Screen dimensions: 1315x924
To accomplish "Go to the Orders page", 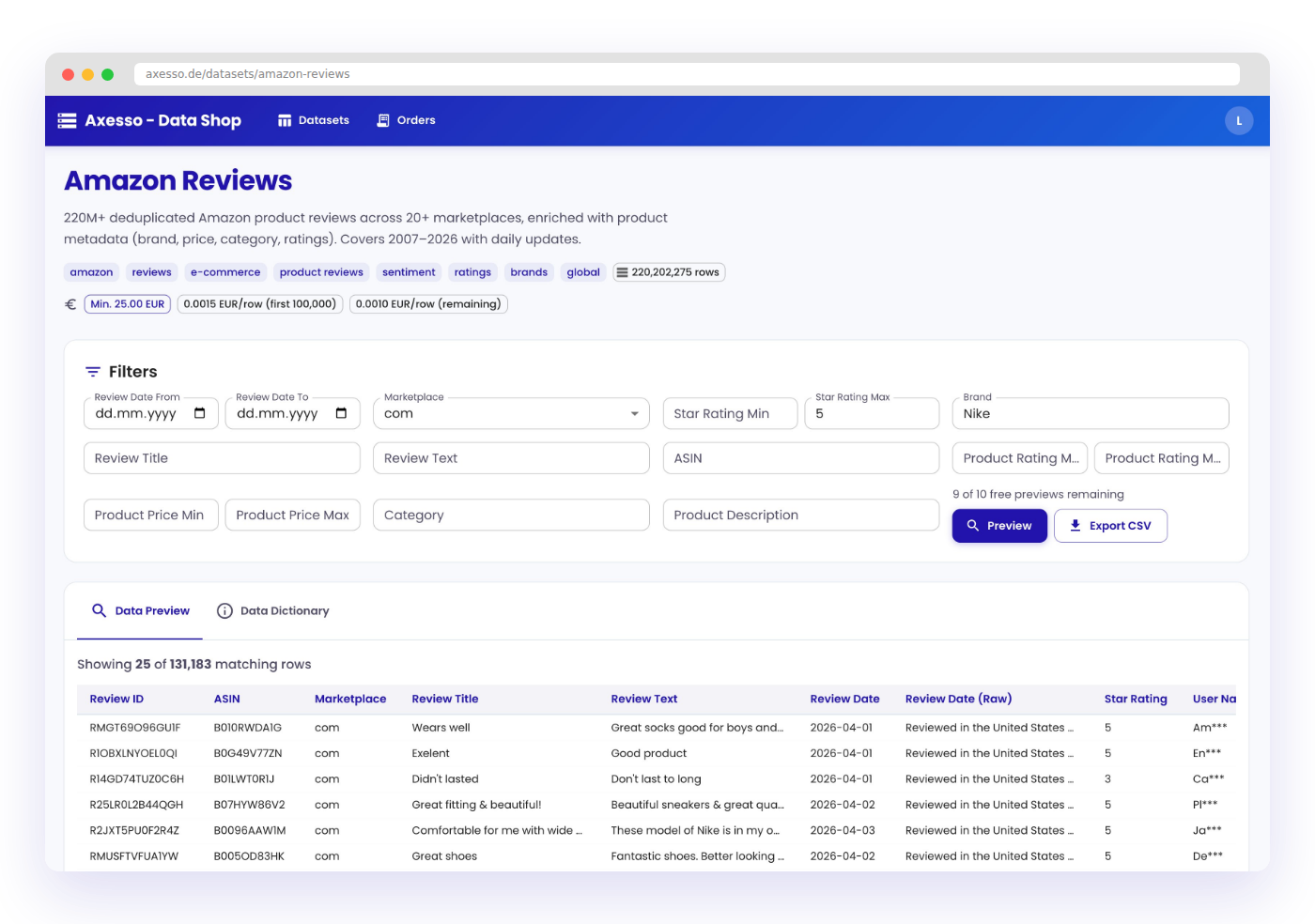I will (x=406, y=120).
